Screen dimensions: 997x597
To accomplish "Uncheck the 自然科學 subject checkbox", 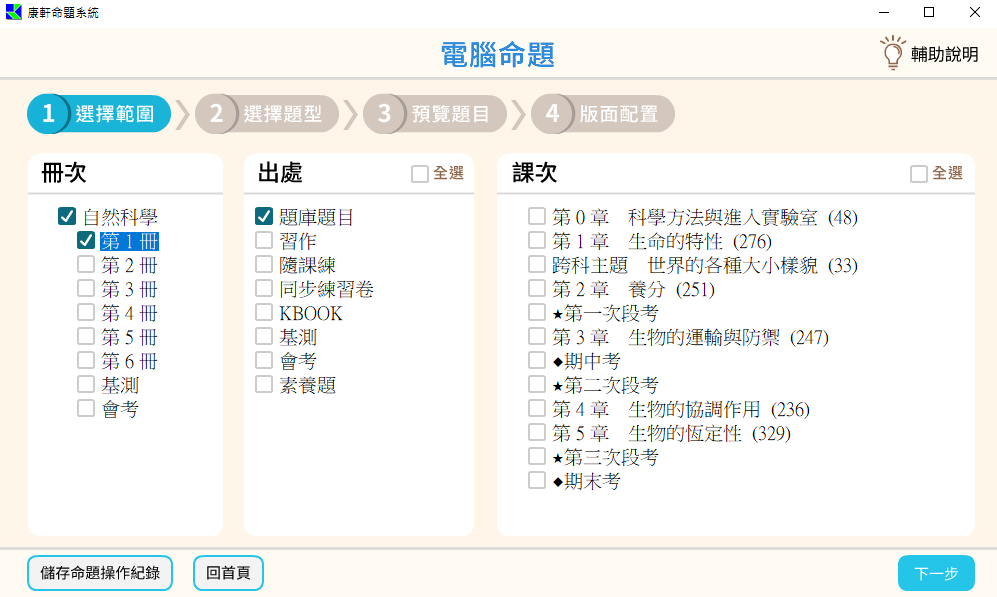I will tap(67, 216).
